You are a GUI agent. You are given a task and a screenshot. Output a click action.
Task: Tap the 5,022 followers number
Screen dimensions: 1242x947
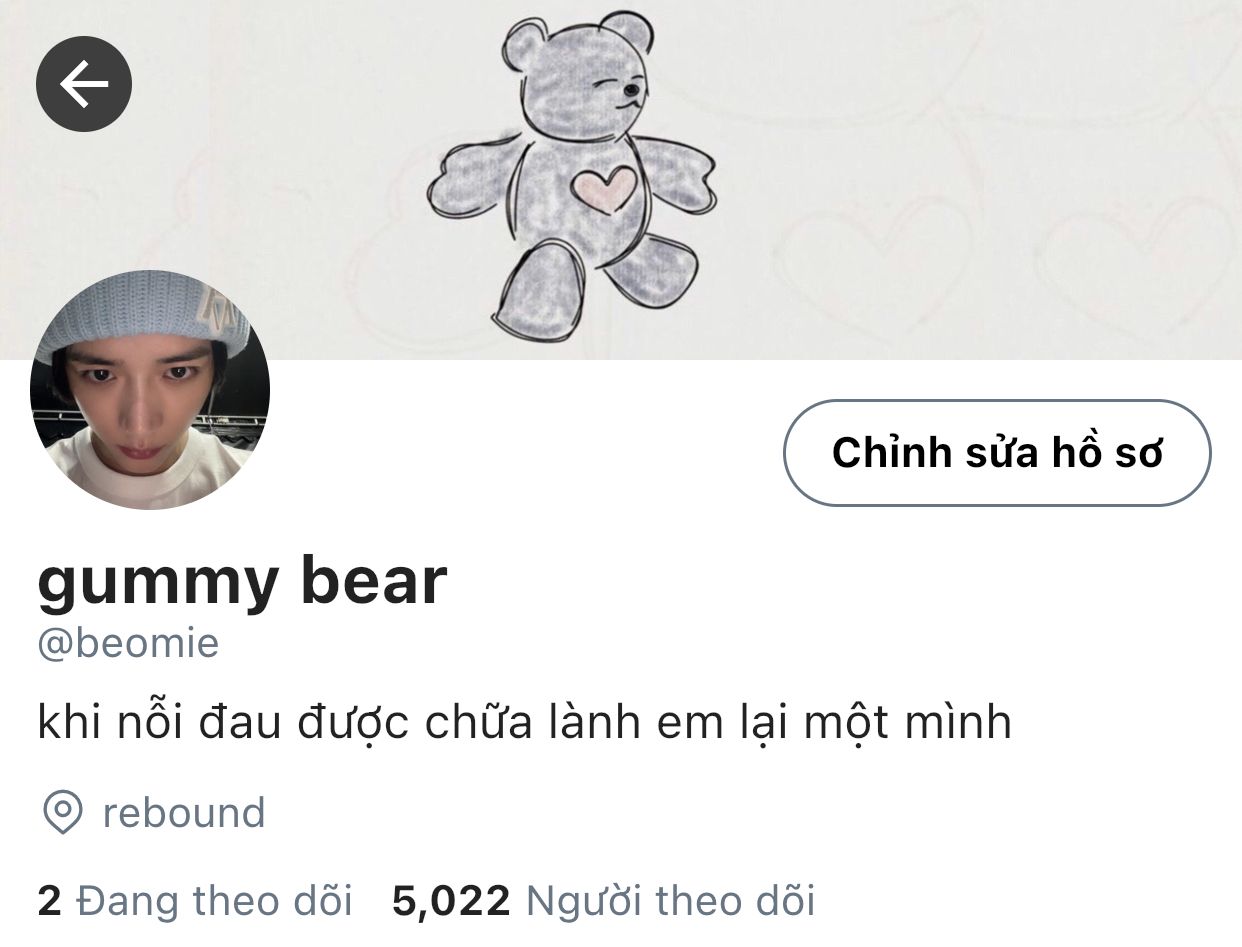[x=451, y=901]
